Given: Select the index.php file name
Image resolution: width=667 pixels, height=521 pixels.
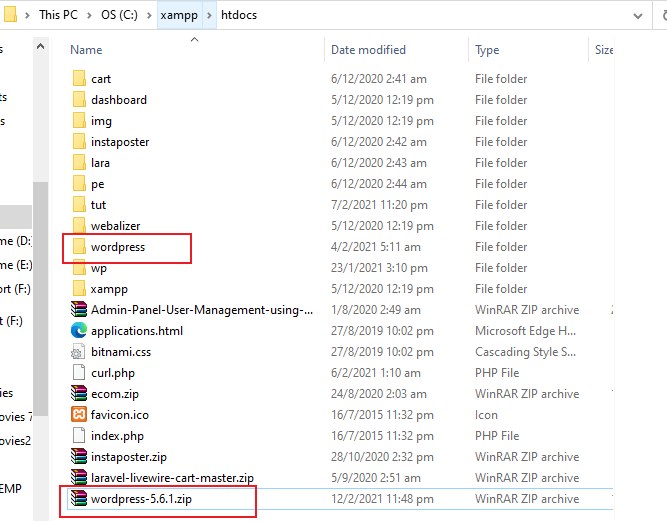Looking at the screenshot, I should coord(117,436).
